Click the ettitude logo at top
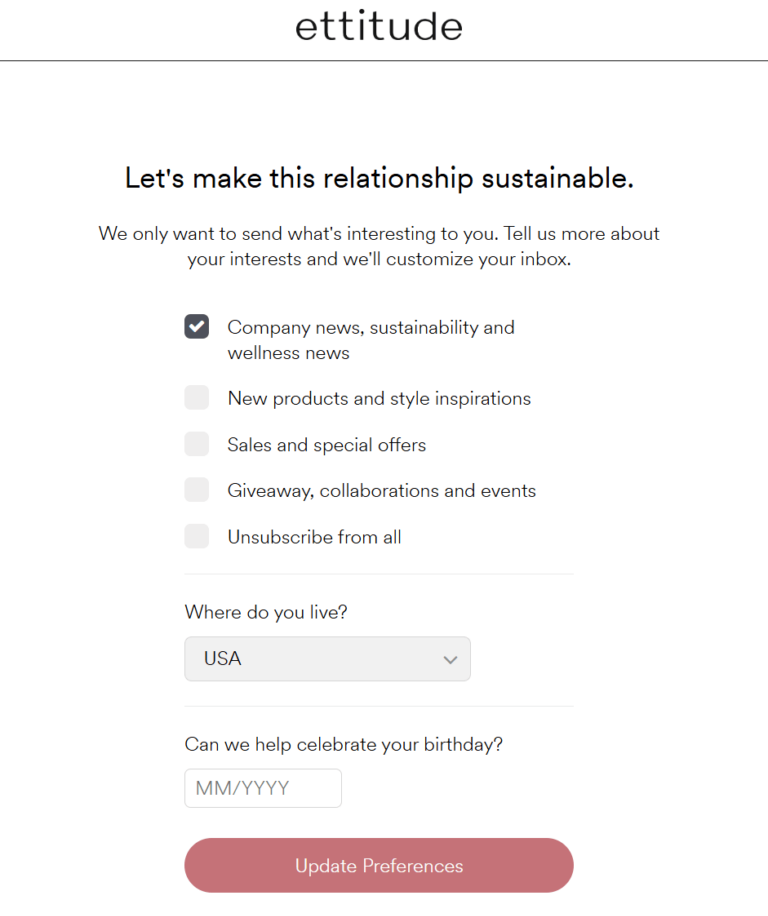This screenshot has width=768, height=916. click(379, 26)
